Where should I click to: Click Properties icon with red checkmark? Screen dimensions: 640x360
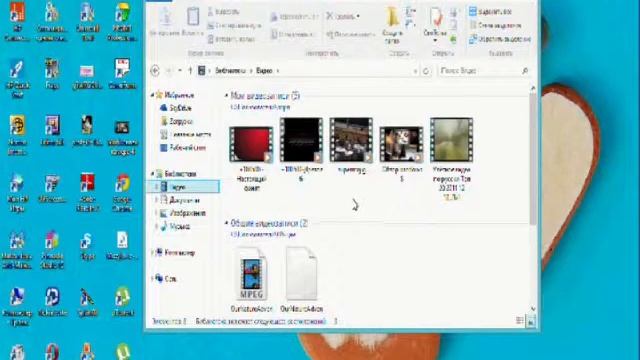click(x=435, y=17)
